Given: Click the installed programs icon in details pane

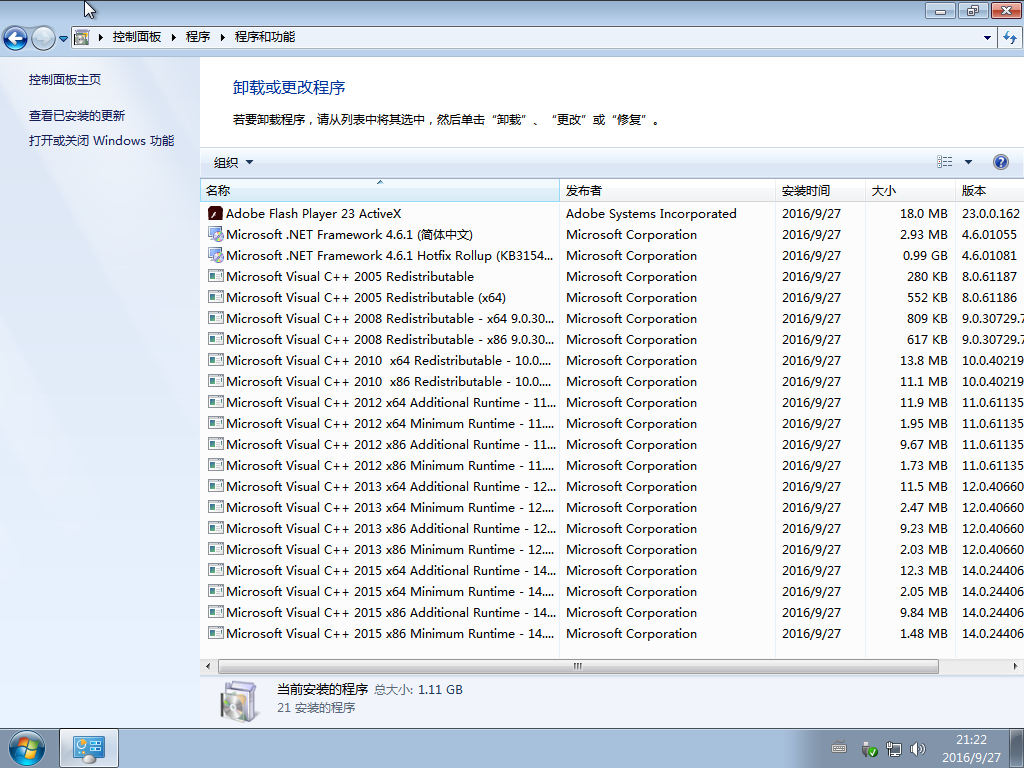Looking at the screenshot, I should tap(238, 701).
